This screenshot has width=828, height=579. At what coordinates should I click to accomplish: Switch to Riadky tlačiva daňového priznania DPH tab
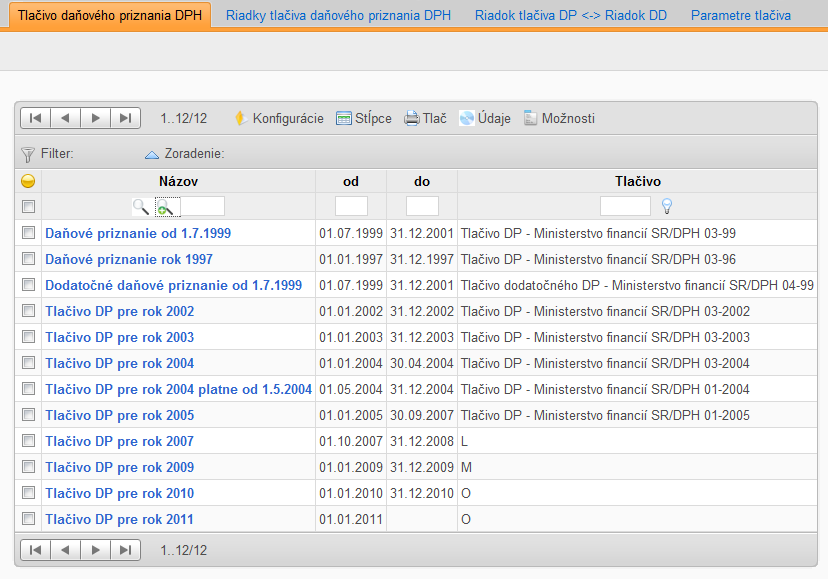(338, 15)
